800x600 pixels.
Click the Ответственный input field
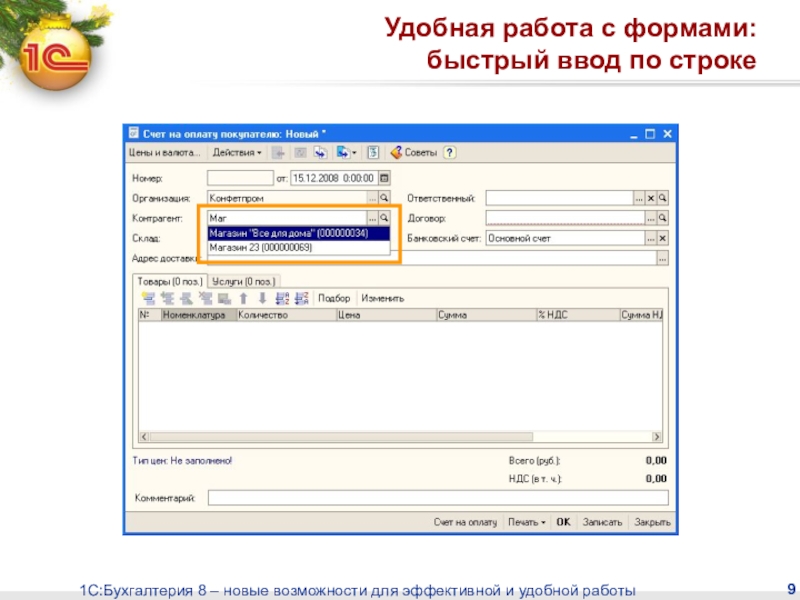pyautogui.click(x=559, y=198)
